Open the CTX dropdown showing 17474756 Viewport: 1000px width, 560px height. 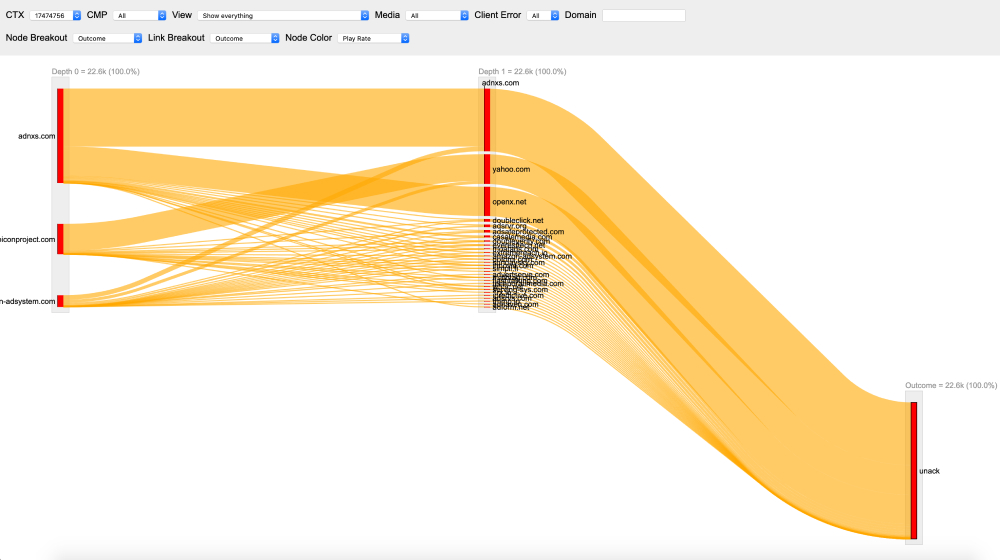55,16
